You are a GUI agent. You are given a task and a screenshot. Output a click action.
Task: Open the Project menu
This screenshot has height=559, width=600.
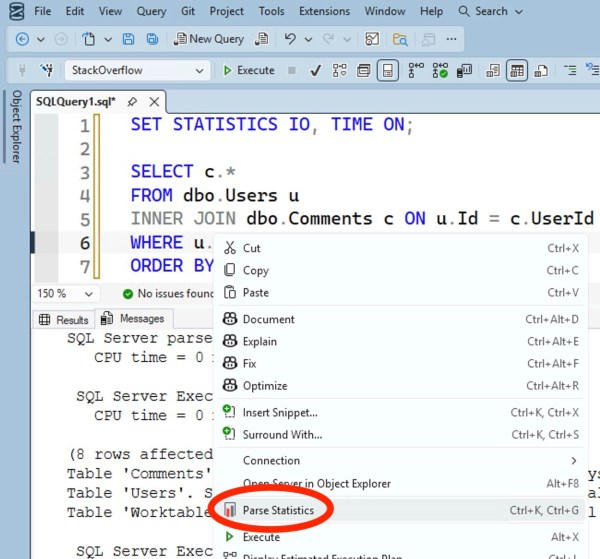pyautogui.click(x=227, y=11)
